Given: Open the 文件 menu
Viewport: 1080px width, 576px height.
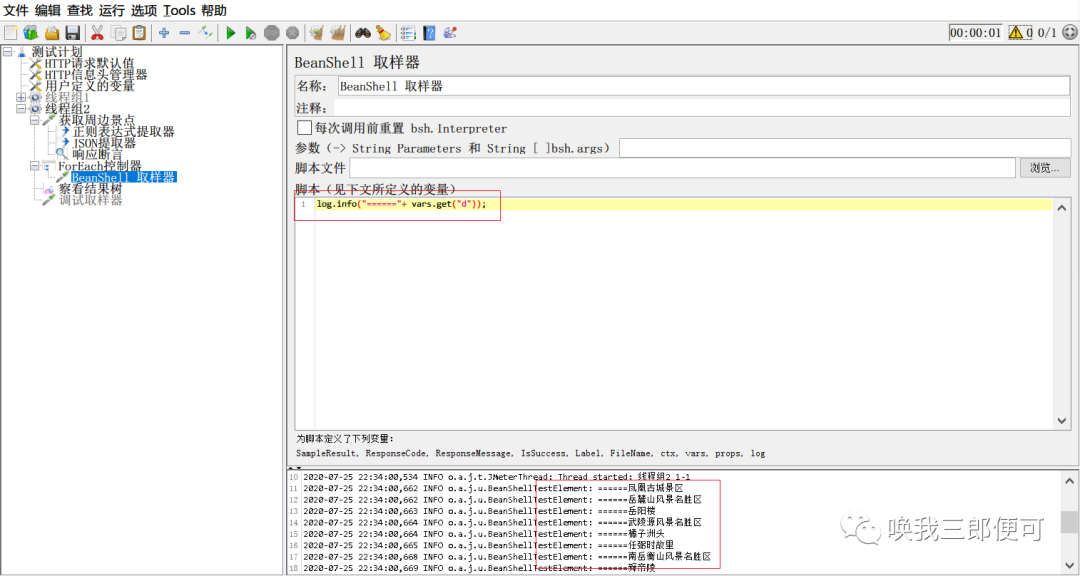Looking at the screenshot, I should tap(16, 10).
